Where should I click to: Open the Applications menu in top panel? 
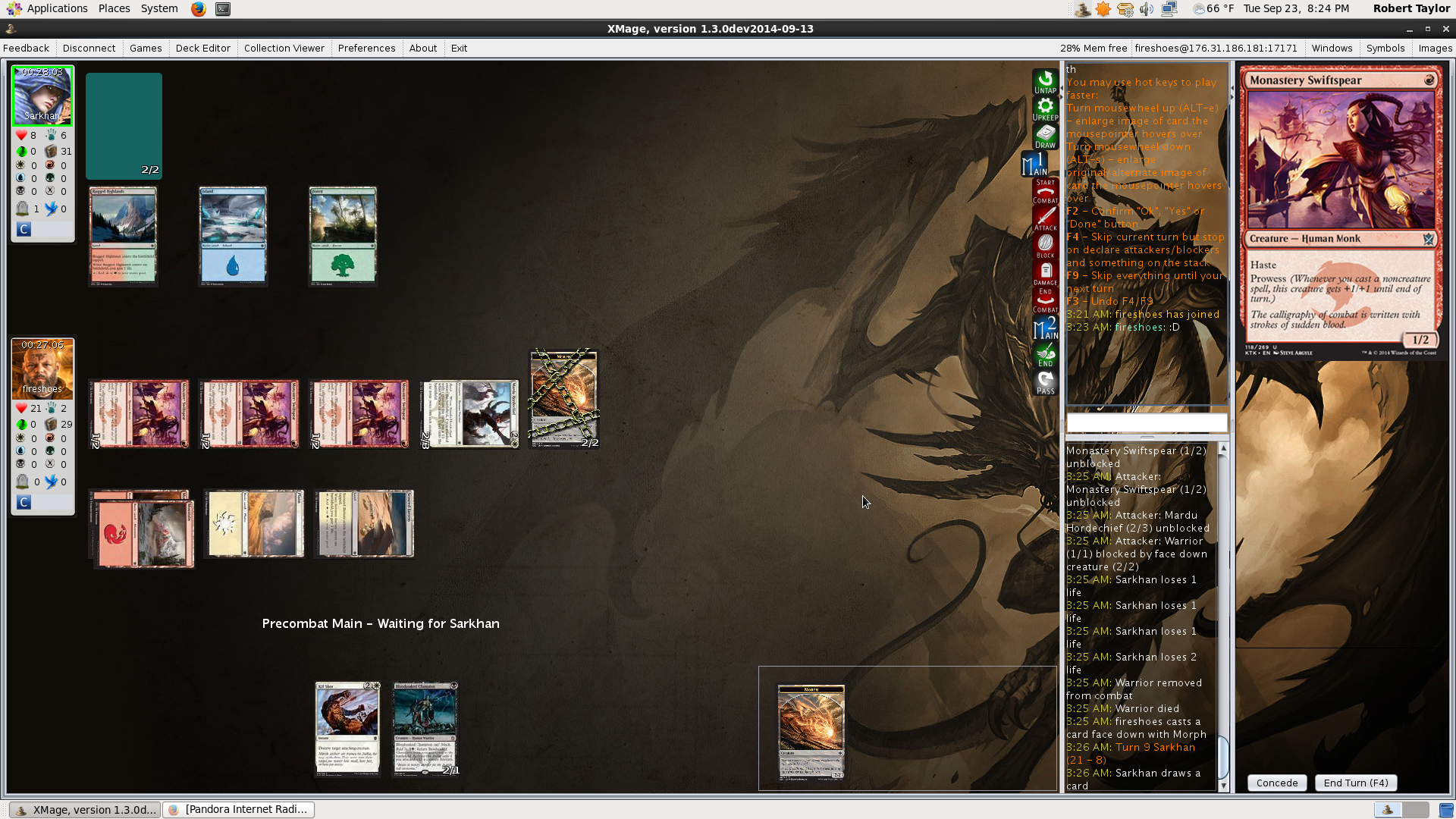click(x=57, y=8)
